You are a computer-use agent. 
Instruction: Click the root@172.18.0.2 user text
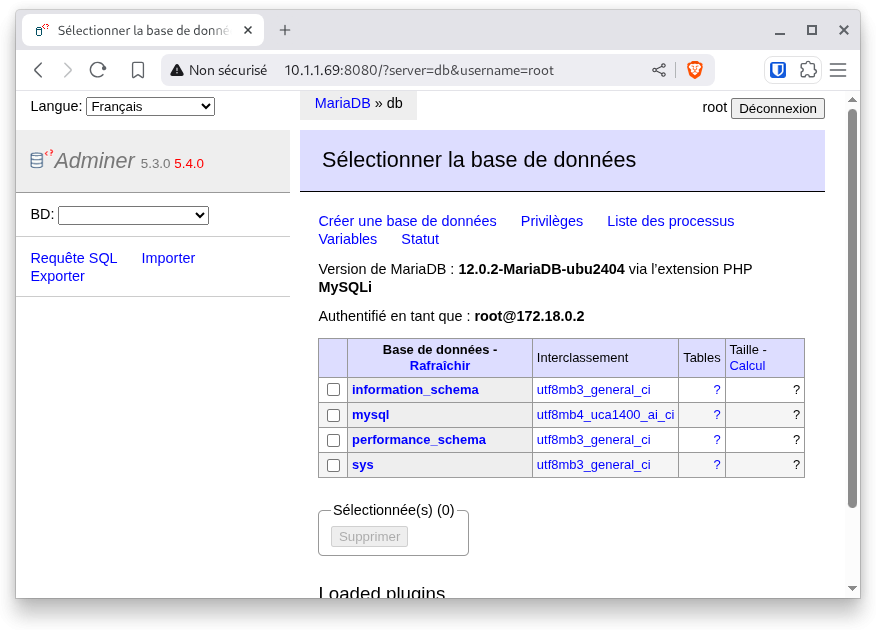pos(529,316)
